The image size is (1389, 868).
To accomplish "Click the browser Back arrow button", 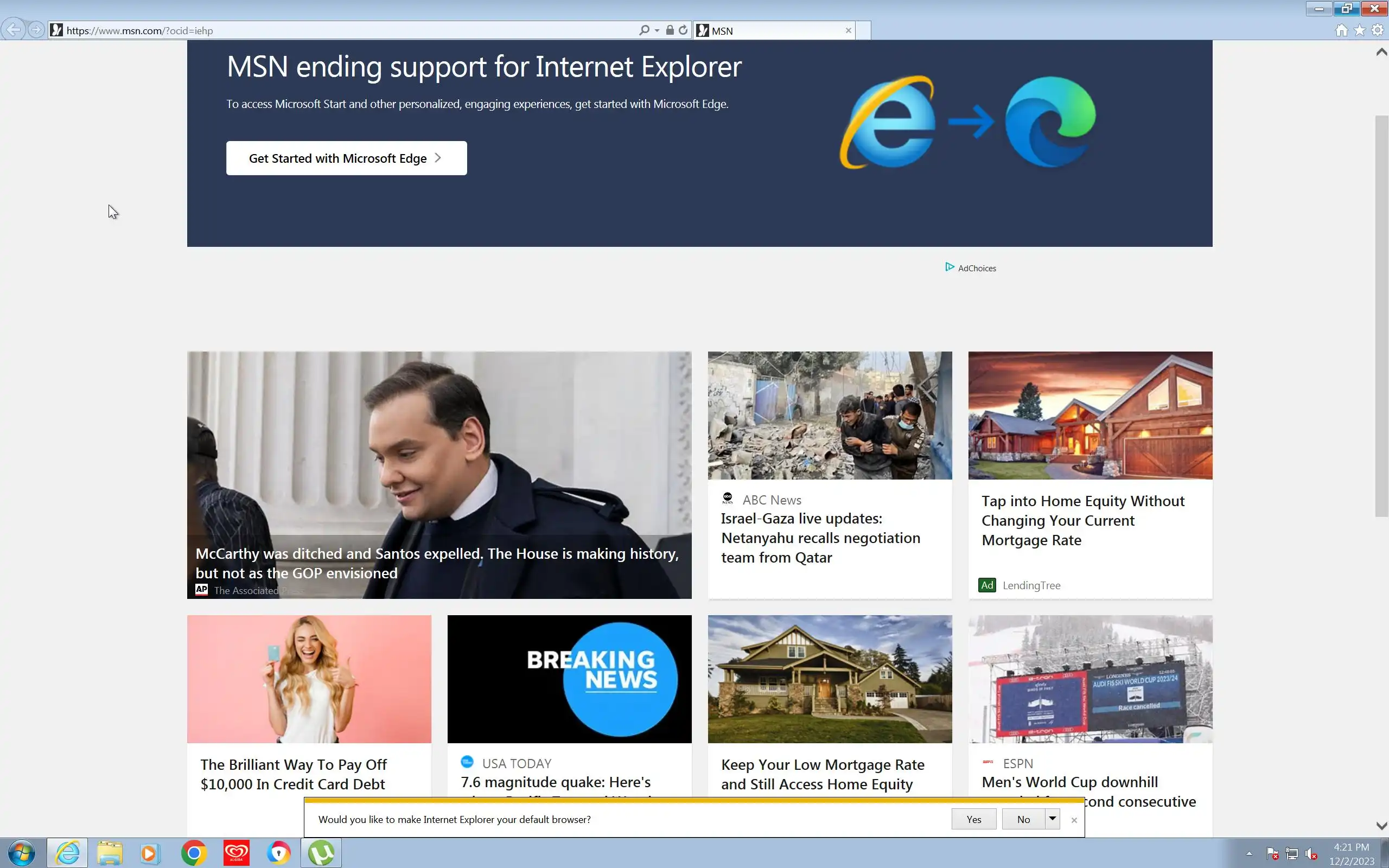I will [14, 30].
